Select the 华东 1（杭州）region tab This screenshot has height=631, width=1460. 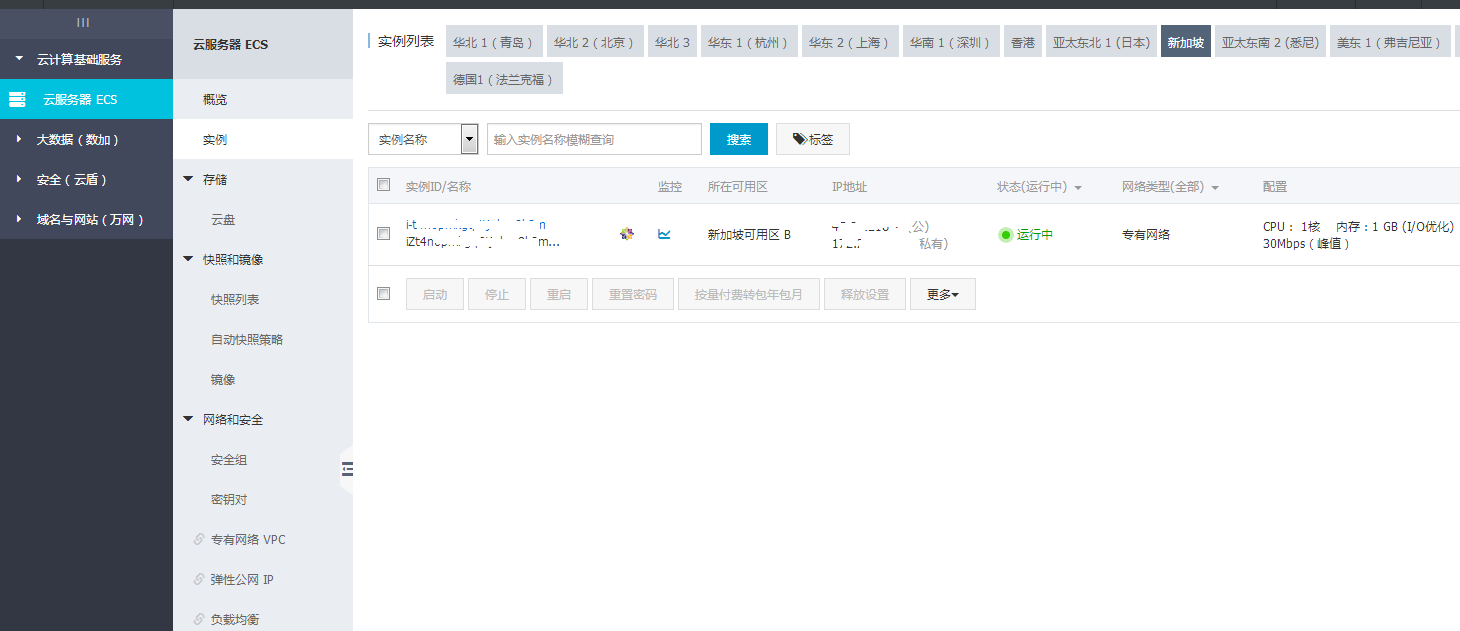pyautogui.click(x=748, y=43)
